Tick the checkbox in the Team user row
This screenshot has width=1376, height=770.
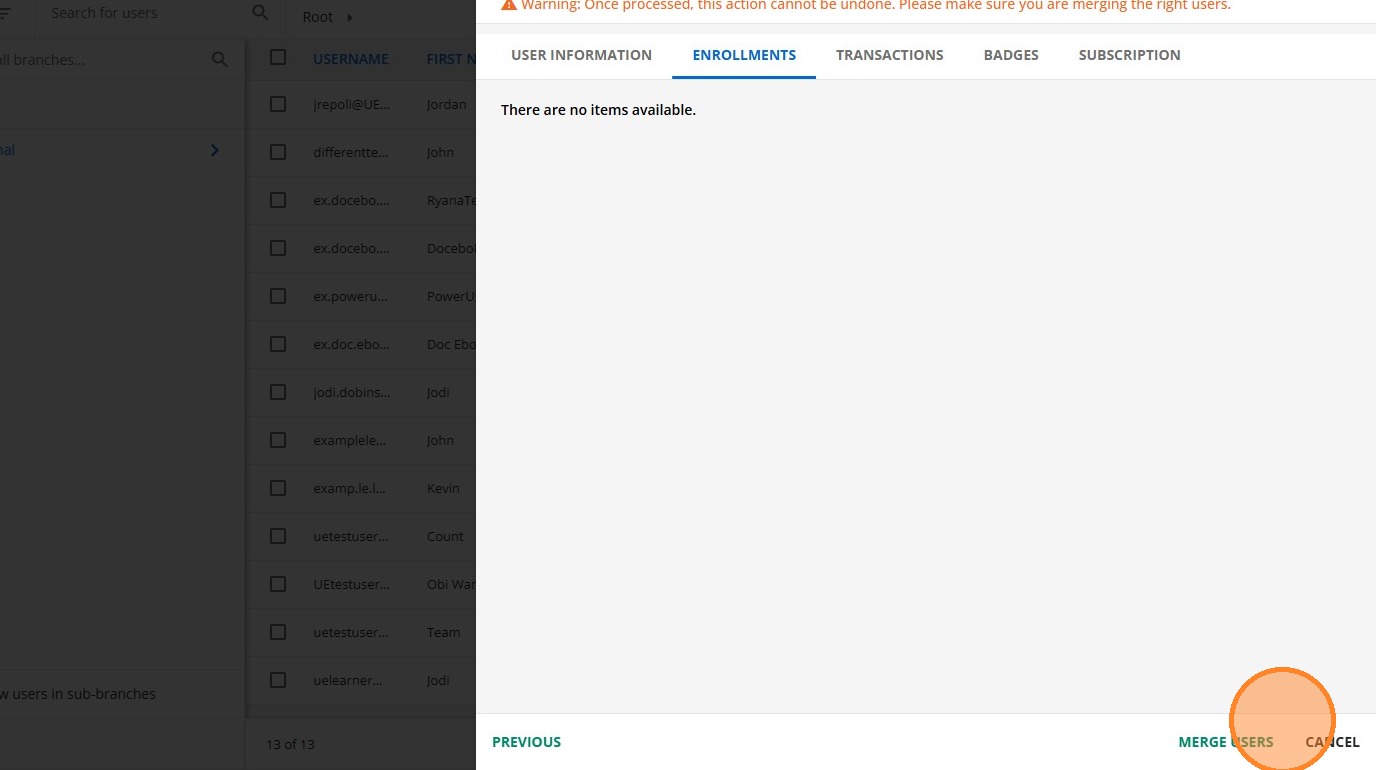[x=278, y=632]
